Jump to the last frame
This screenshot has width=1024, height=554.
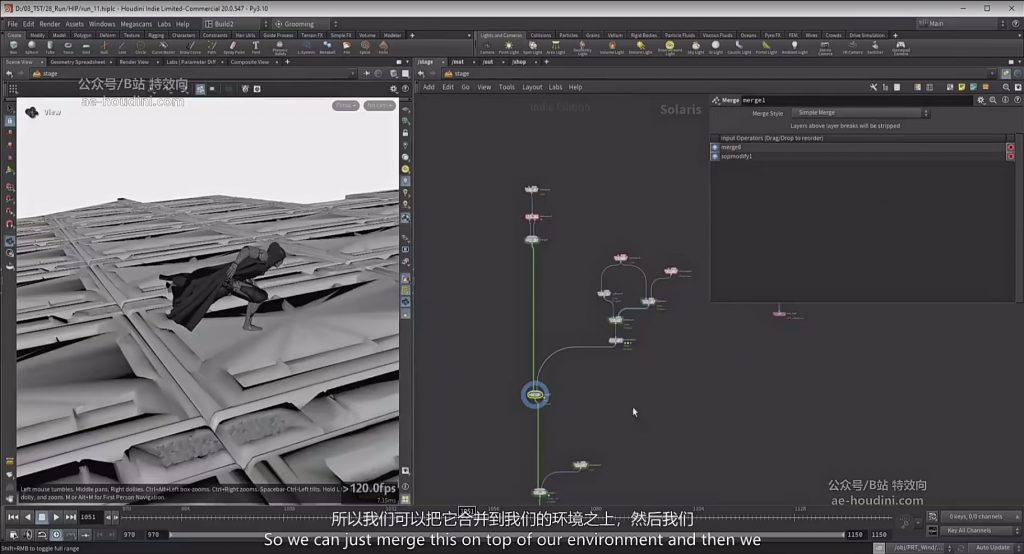(71, 517)
